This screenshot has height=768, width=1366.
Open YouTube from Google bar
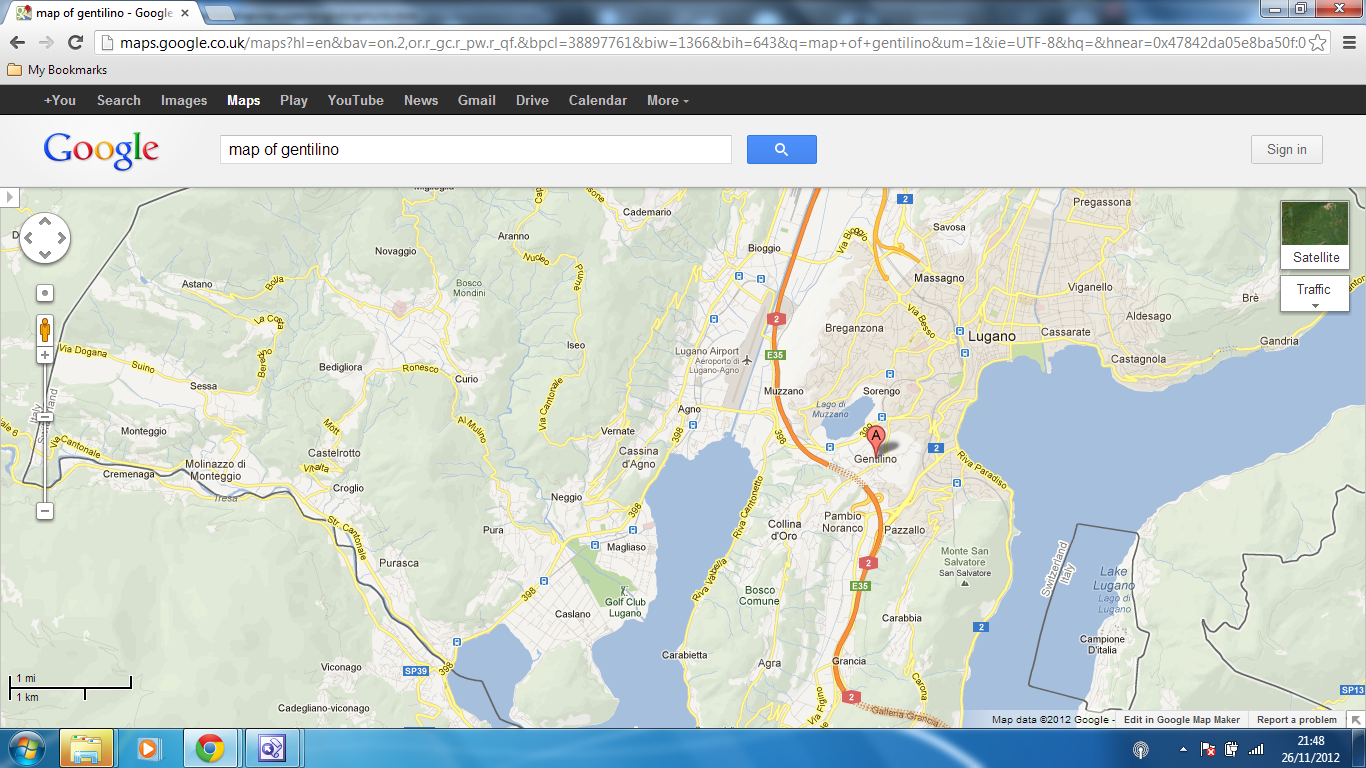356,100
